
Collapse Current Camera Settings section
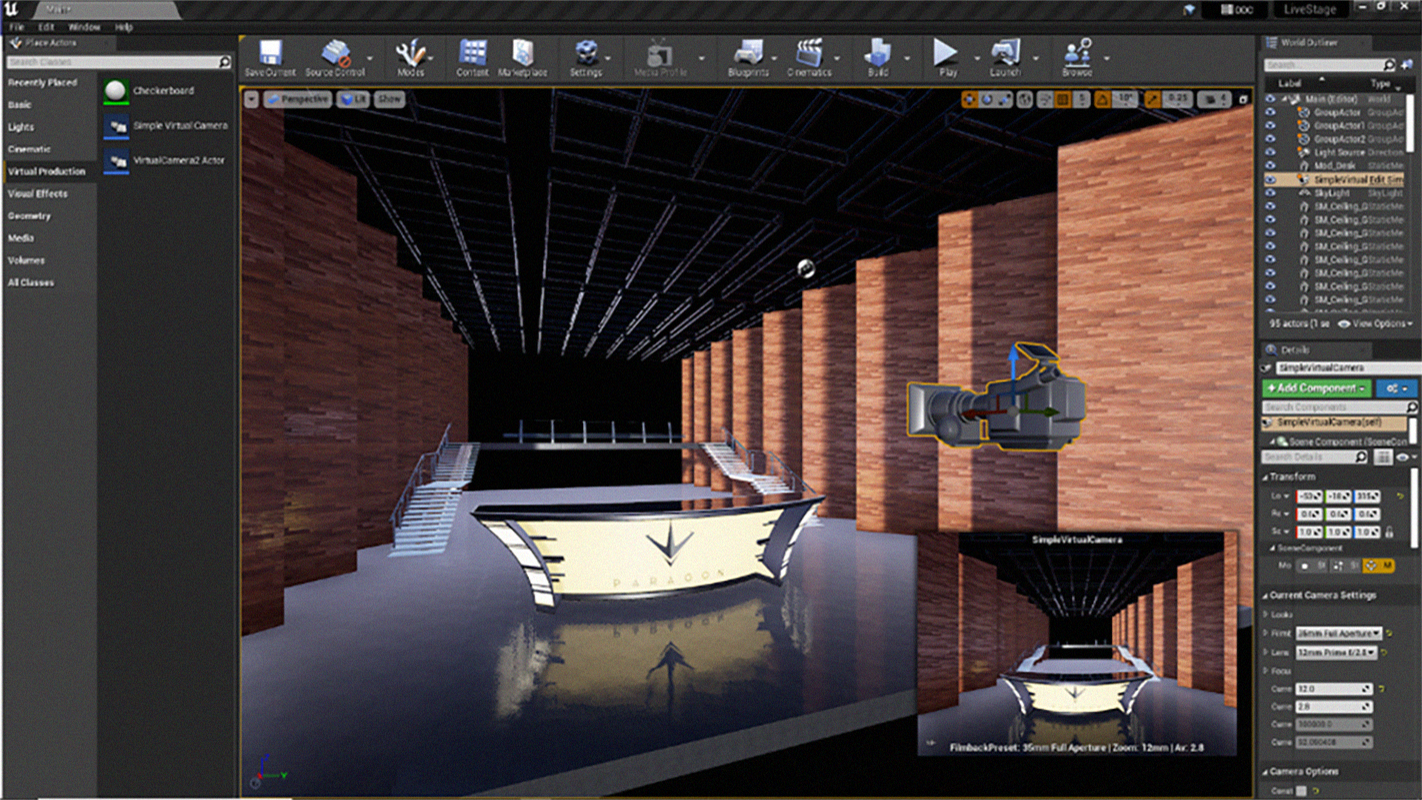tap(1266, 595)
